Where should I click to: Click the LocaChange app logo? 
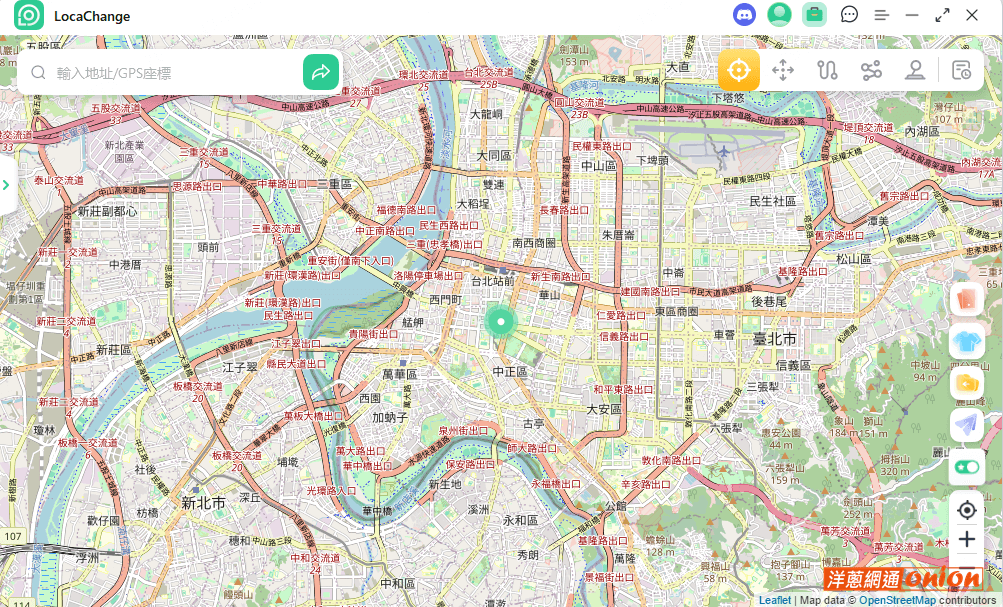click(x=29, y=15)
